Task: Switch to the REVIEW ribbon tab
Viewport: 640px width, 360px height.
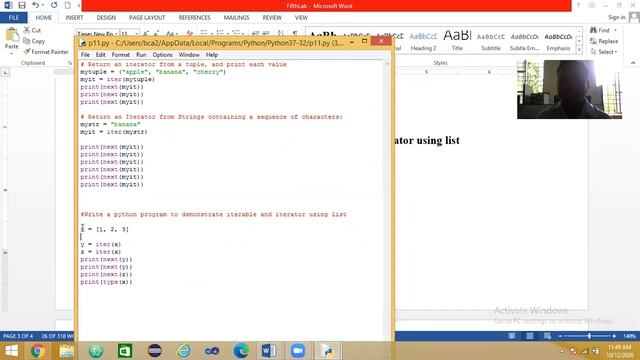Action: 272,18
